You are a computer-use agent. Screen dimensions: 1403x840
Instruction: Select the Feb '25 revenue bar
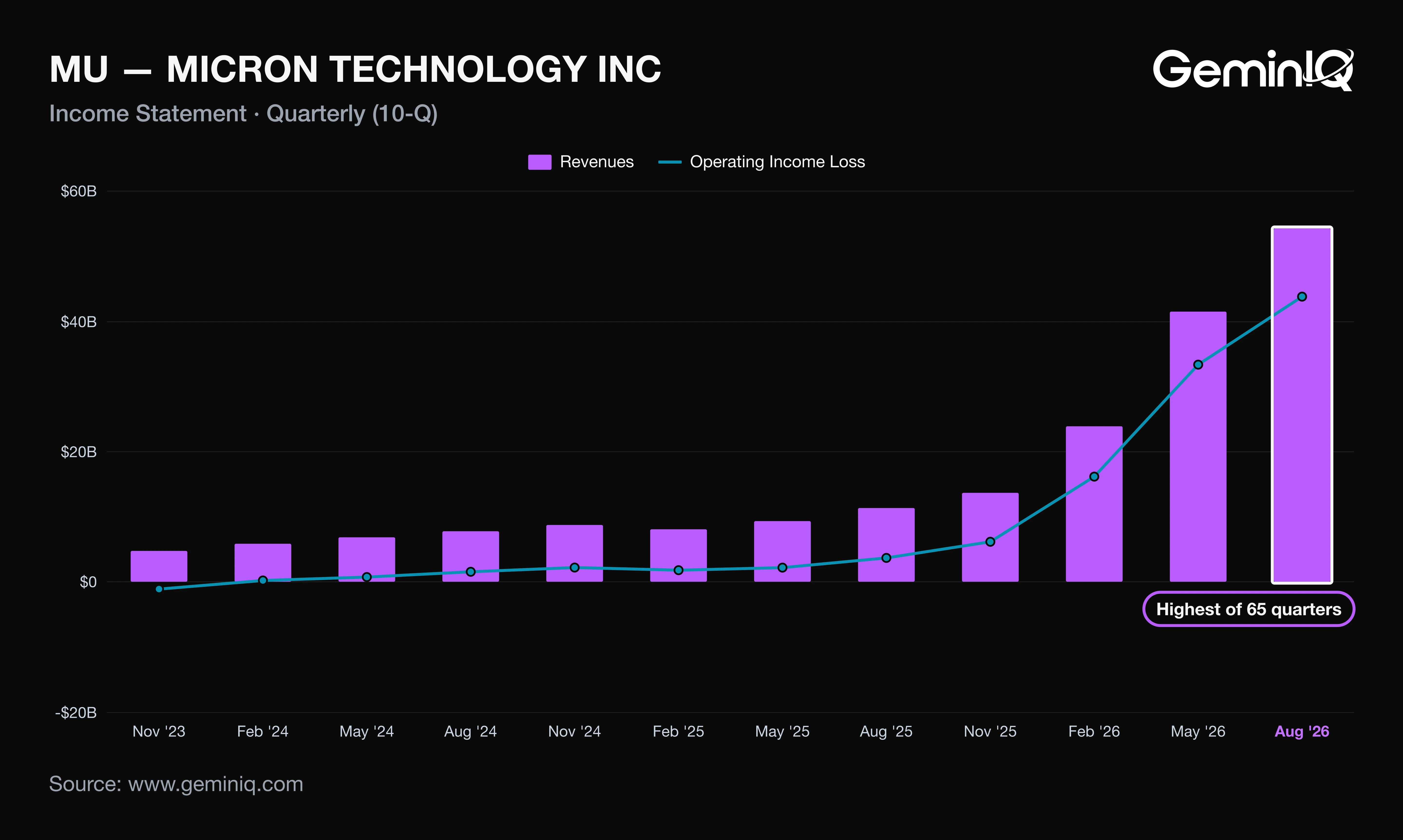678,555
